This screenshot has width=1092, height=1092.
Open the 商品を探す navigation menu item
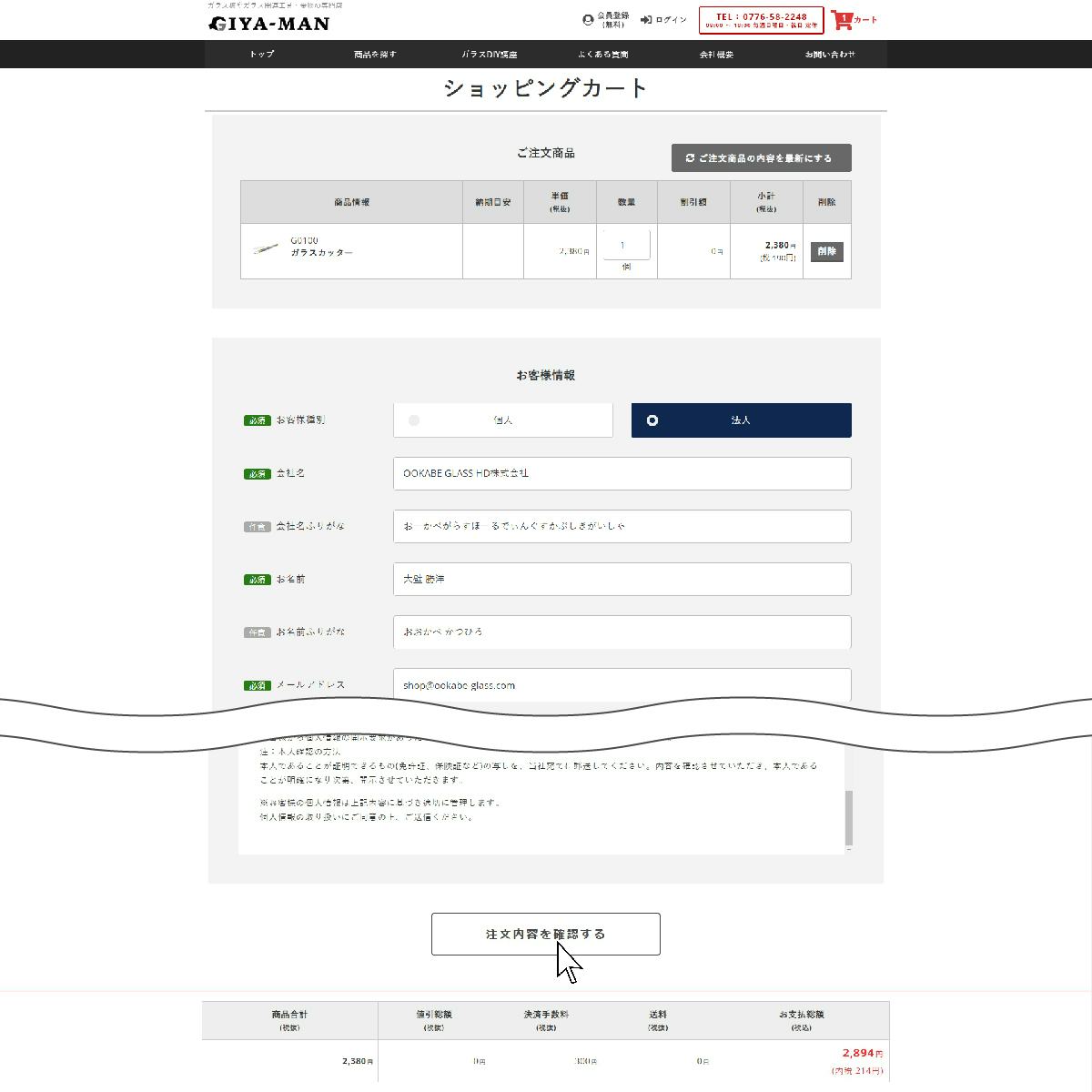pos(375,55)
